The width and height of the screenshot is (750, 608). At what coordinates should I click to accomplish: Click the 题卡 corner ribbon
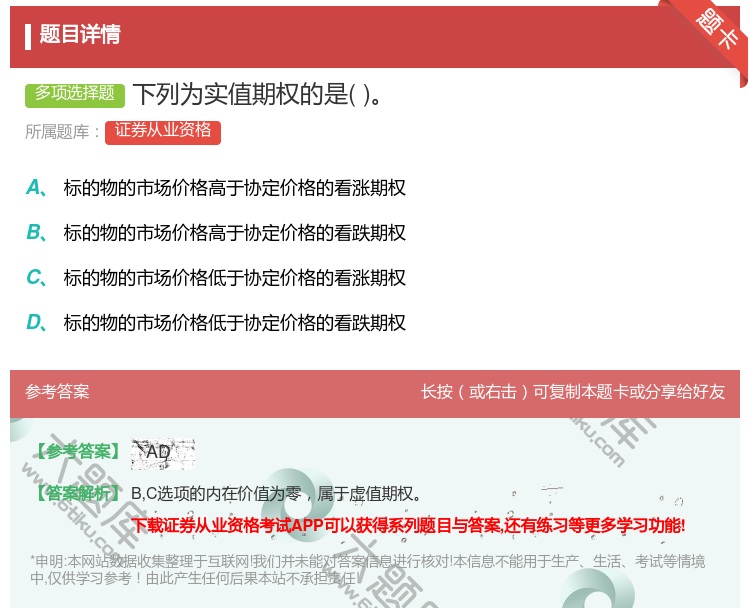point(718,30)
